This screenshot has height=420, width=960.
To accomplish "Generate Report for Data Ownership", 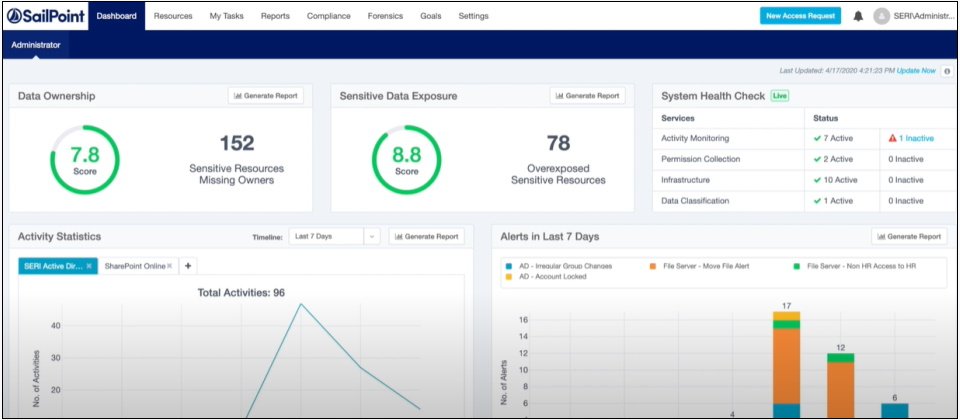I will [266, 96].
